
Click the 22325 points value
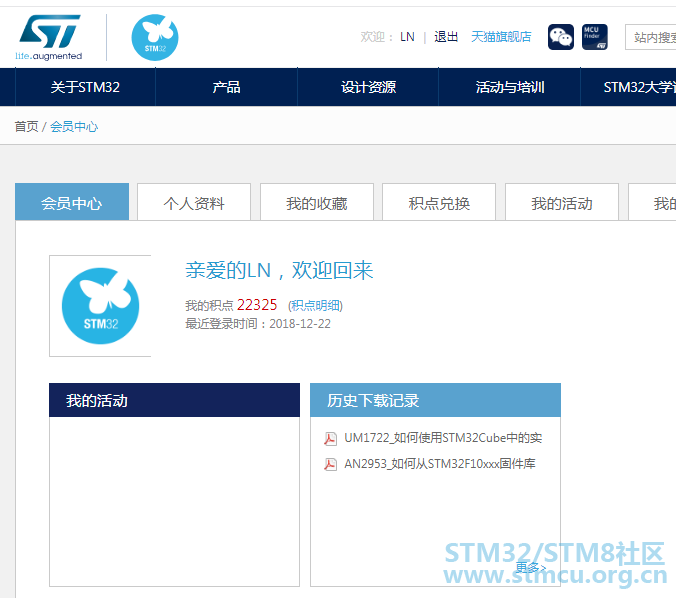coord(257,305)
